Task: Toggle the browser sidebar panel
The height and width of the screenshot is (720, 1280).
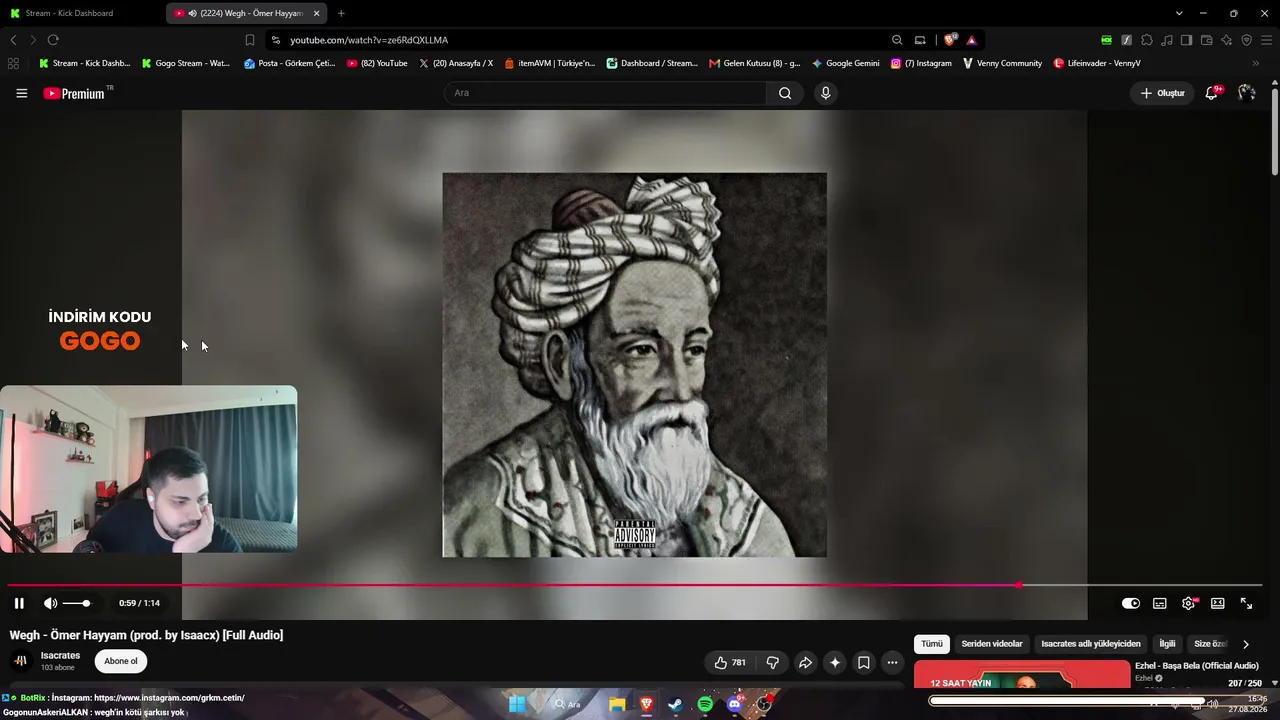Action: point(1186,40)
